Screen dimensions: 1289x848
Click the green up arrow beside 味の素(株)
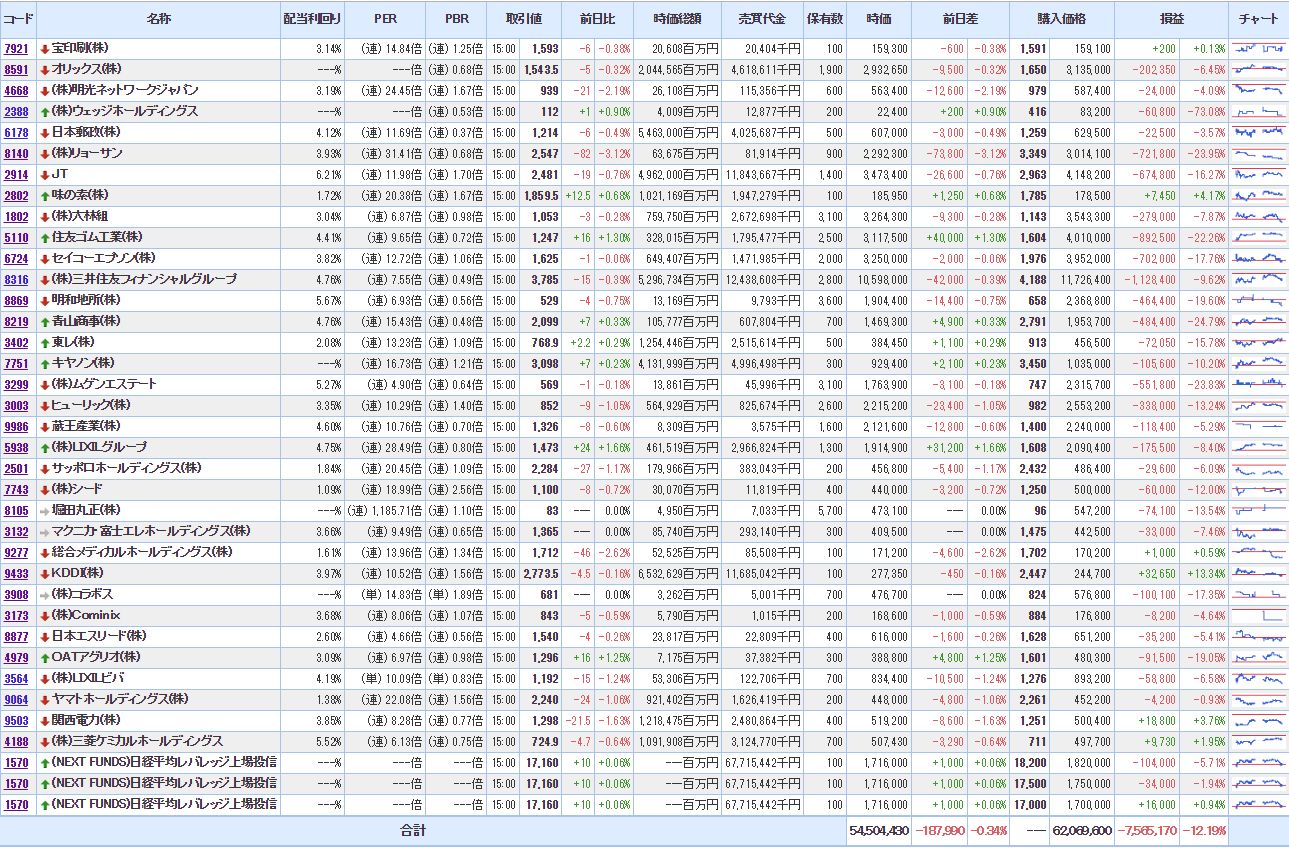(x=44, y=195)
